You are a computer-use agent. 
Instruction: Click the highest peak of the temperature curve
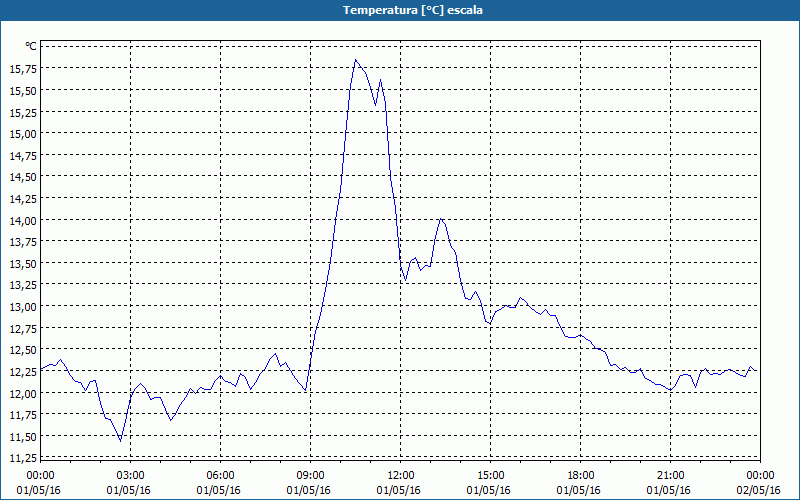356,60
